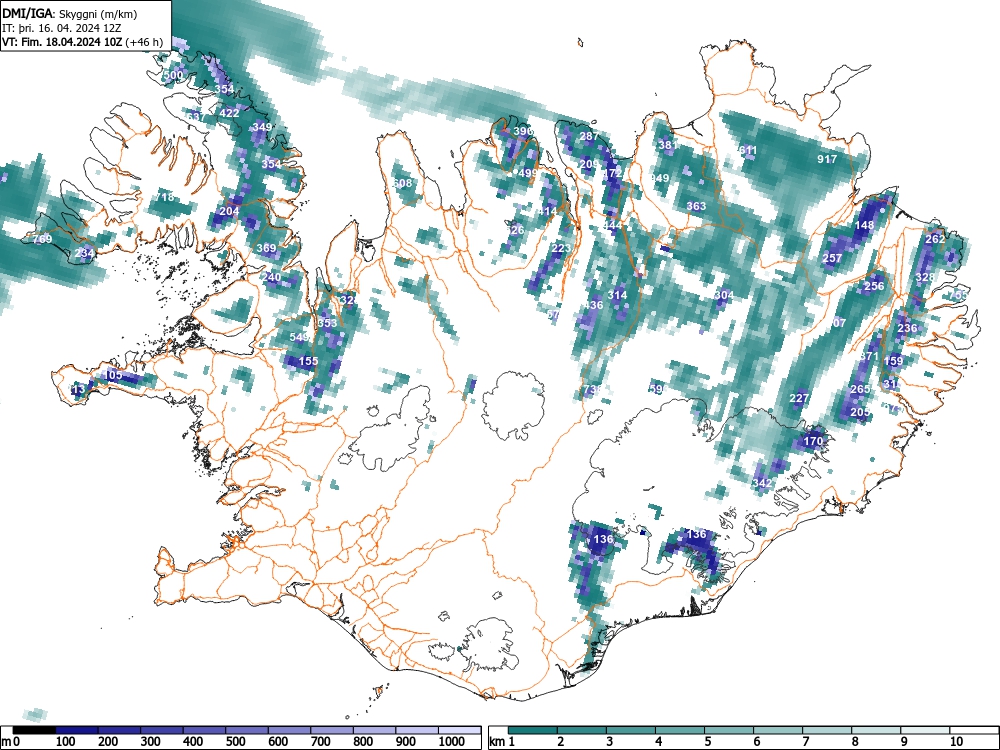
Task: Click the visibility value 159 on the map
Action: point(893,361)
